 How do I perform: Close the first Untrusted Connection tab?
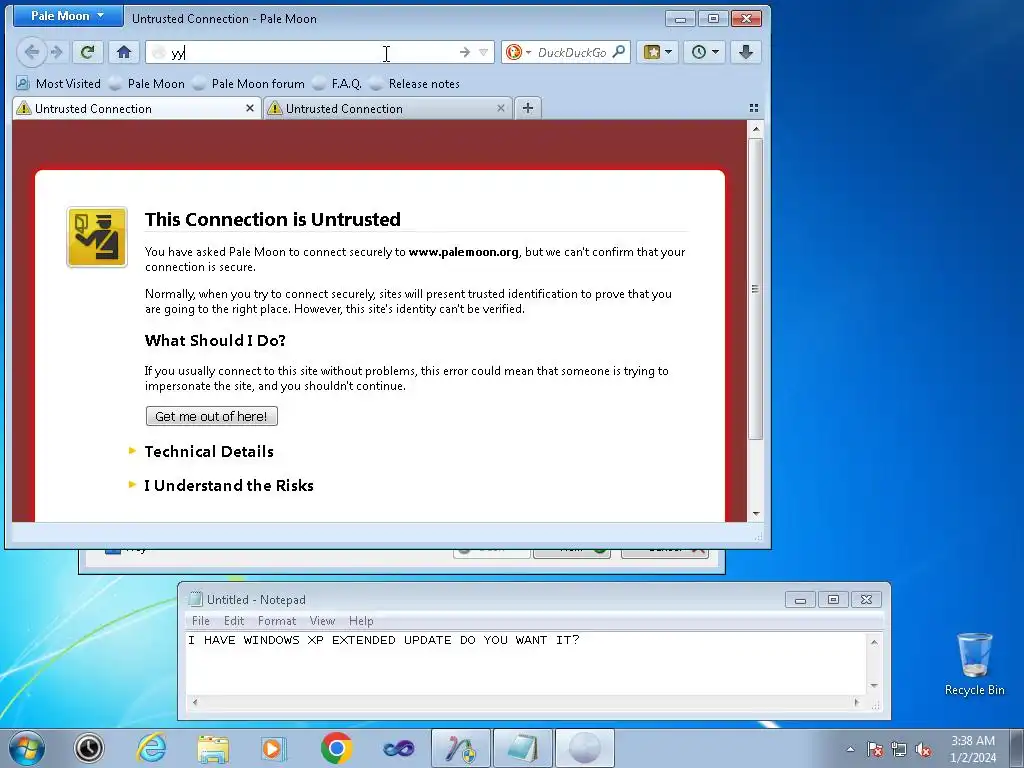click(x=249, y=108)
